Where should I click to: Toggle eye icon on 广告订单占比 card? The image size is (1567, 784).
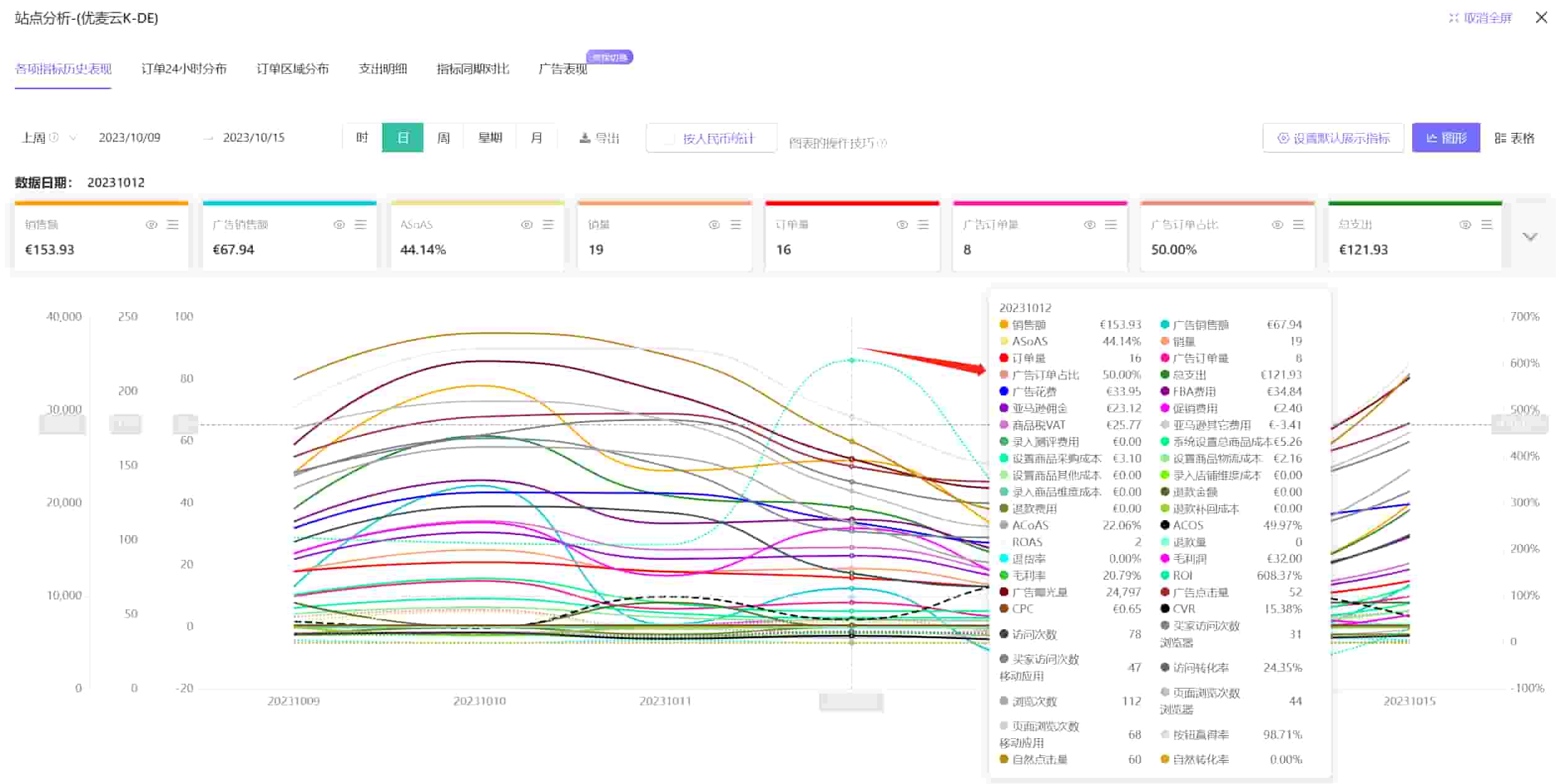pyautogui.click(x=1277, y=225)
